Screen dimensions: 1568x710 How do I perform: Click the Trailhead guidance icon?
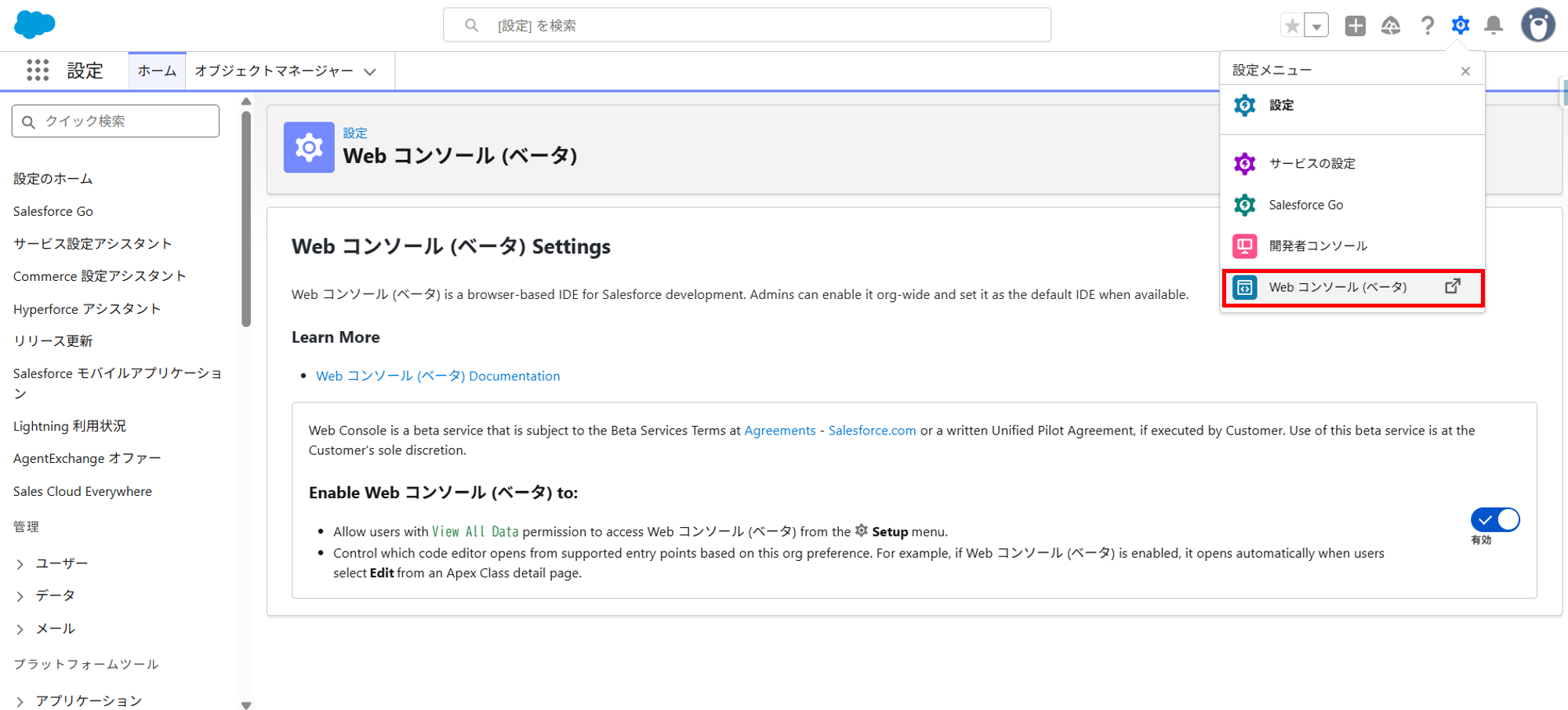(x=1391, y=26)
